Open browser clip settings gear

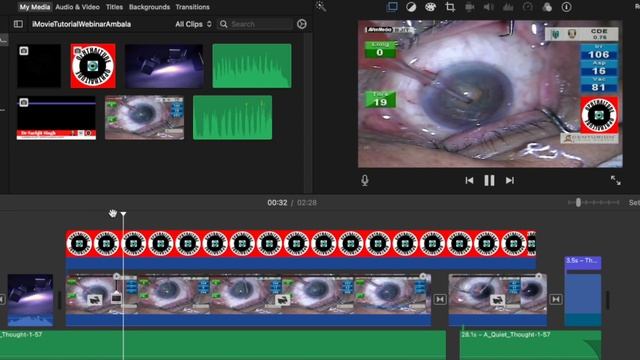302,24
